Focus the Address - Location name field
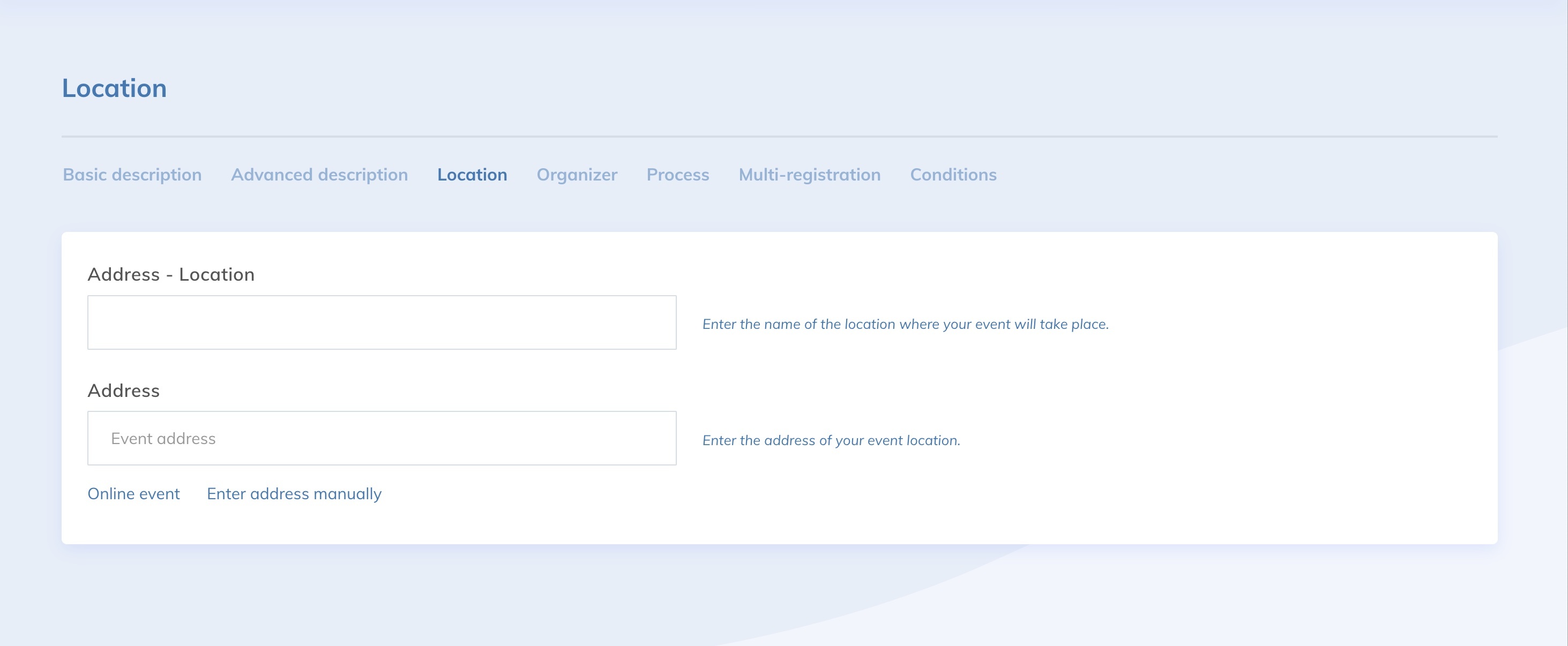 (382, 322)
